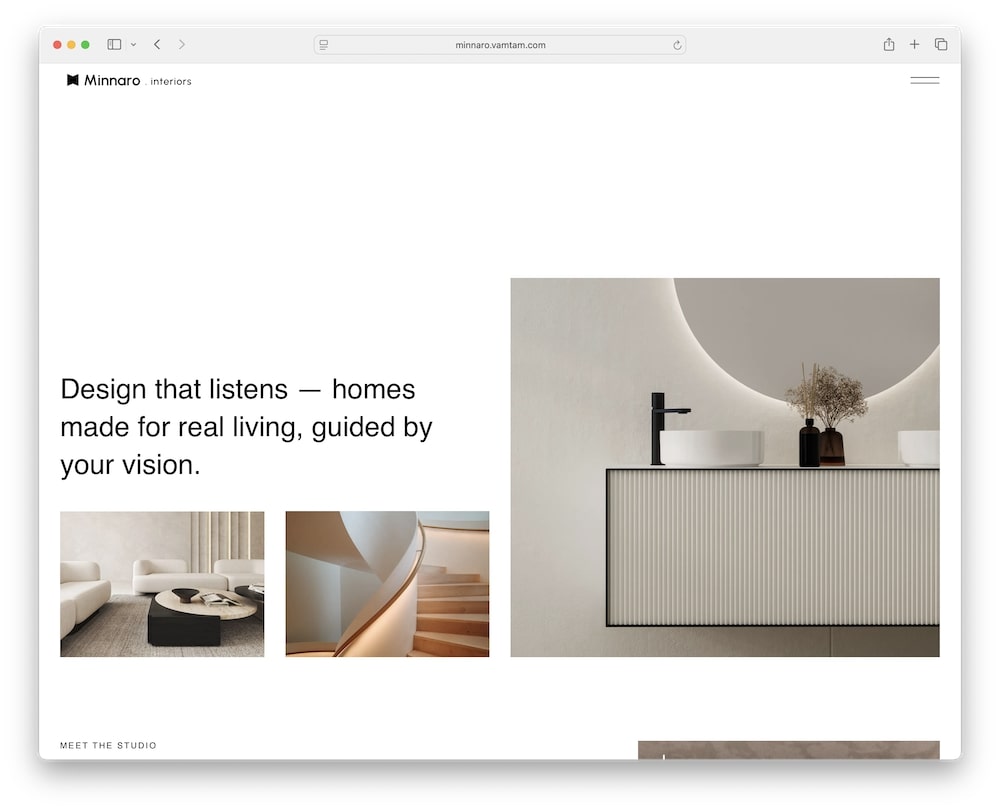Minimize the window with yellow button

71,45
